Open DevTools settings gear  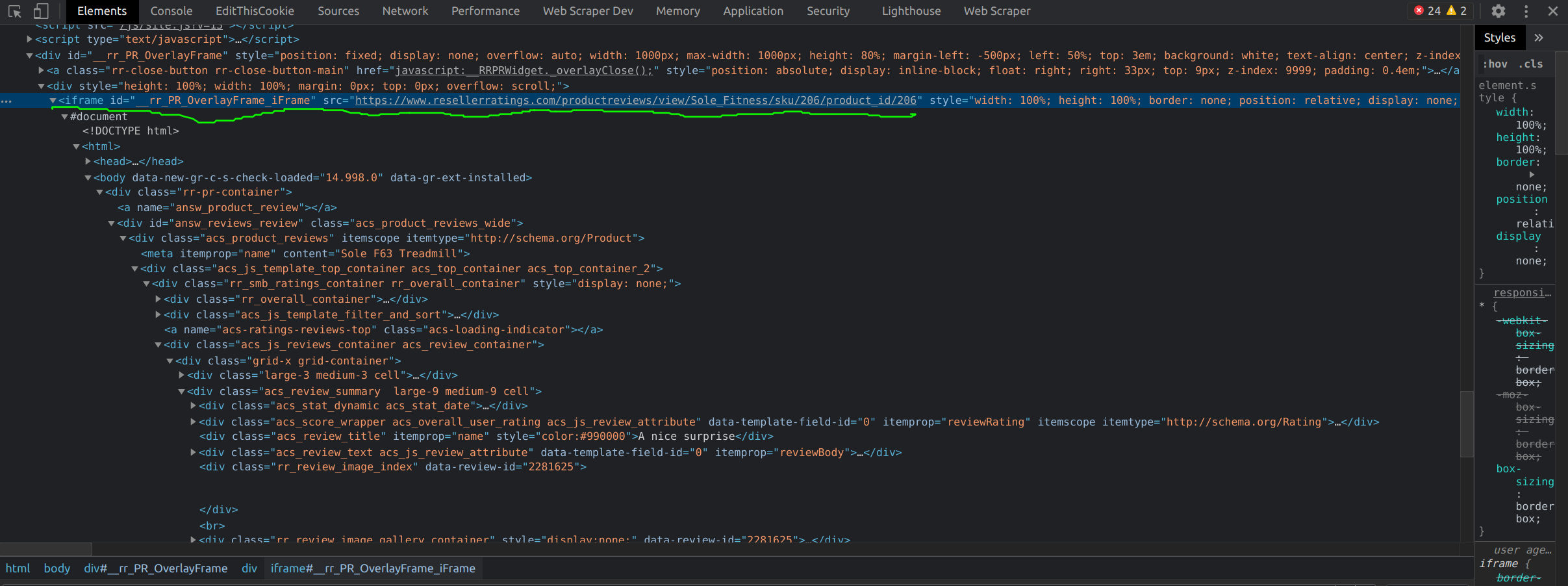pos(1498,11)
